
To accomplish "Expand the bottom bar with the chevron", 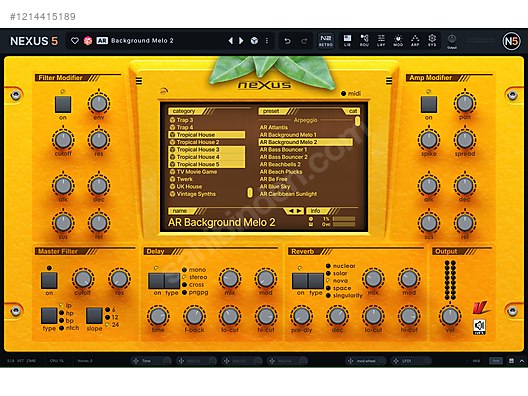I will point(522,361).
